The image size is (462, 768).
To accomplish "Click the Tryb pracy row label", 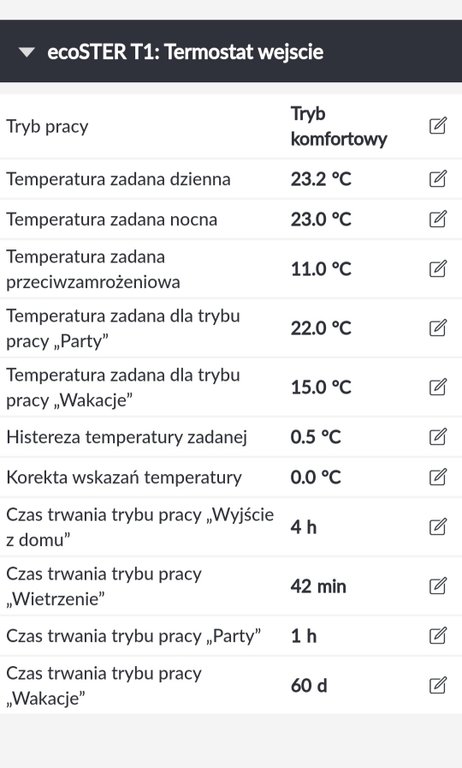I will click(47, 126).
